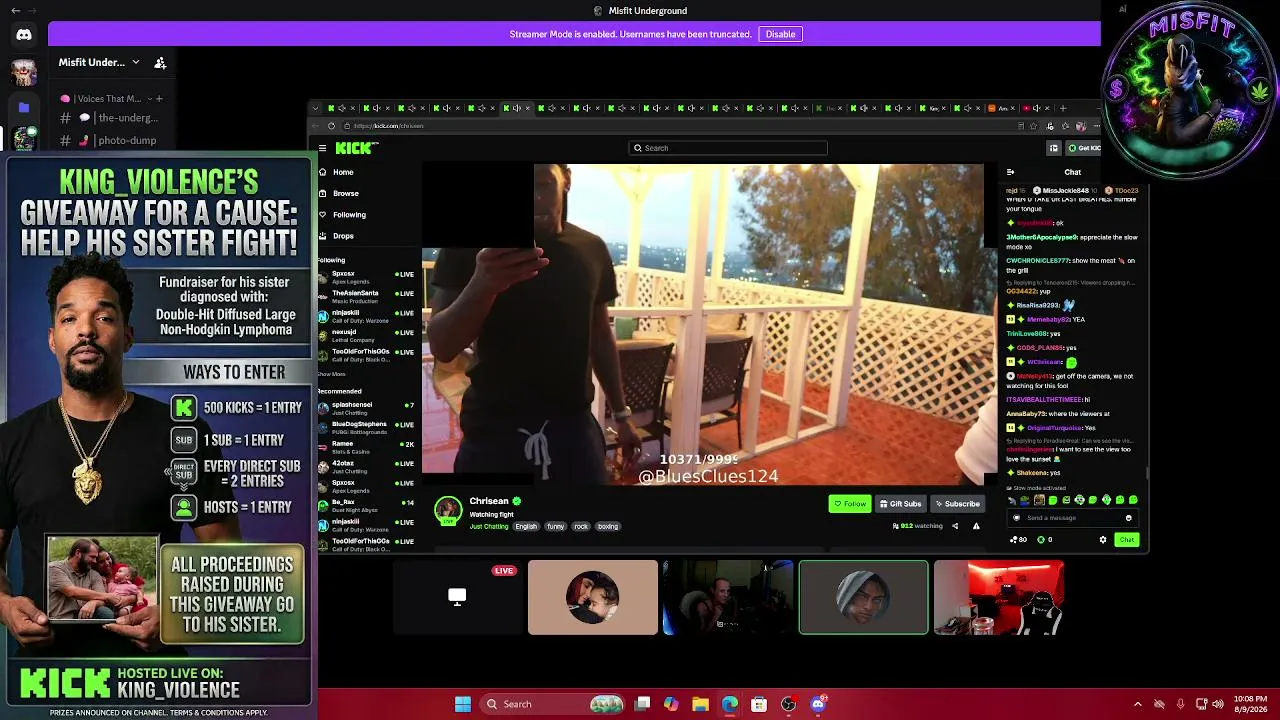This screenshot has width=1280, height=720.
Task: Select the baby photo video tile
Action: tap(593, 597)
